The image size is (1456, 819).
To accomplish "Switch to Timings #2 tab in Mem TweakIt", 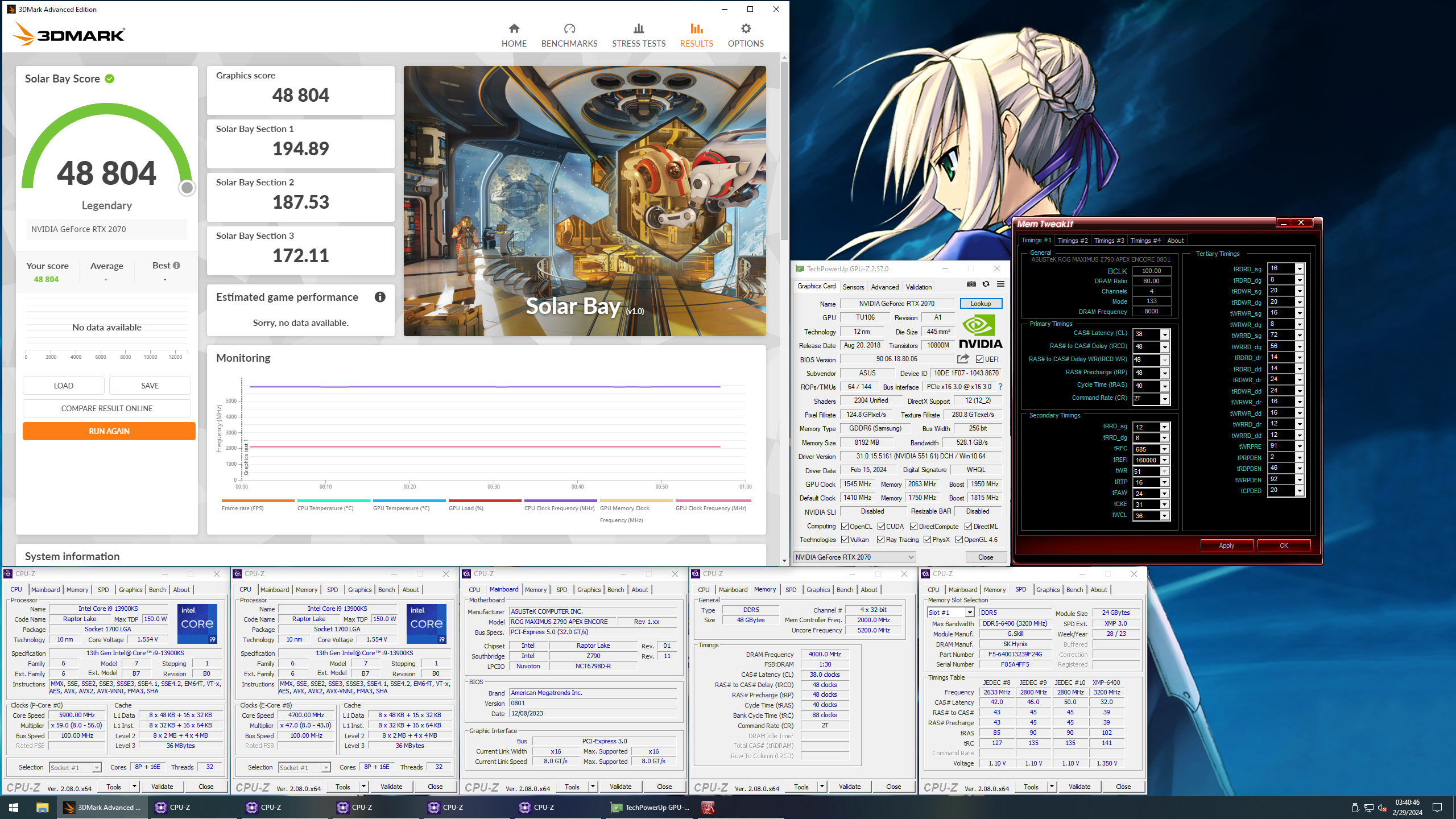I will point(1073,241).
